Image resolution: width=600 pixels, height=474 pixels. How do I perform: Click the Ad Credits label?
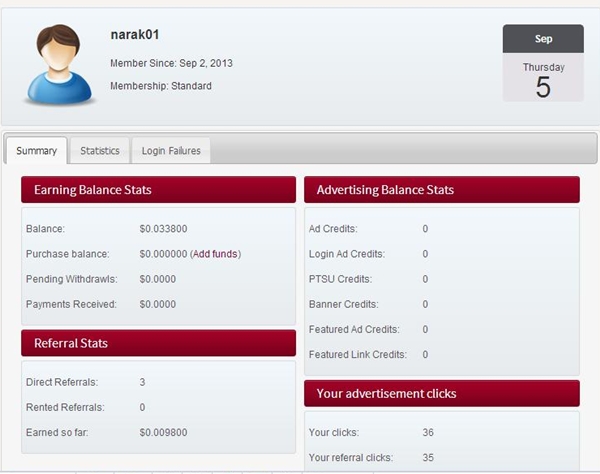pyautogui.click(x=333, y=229)
